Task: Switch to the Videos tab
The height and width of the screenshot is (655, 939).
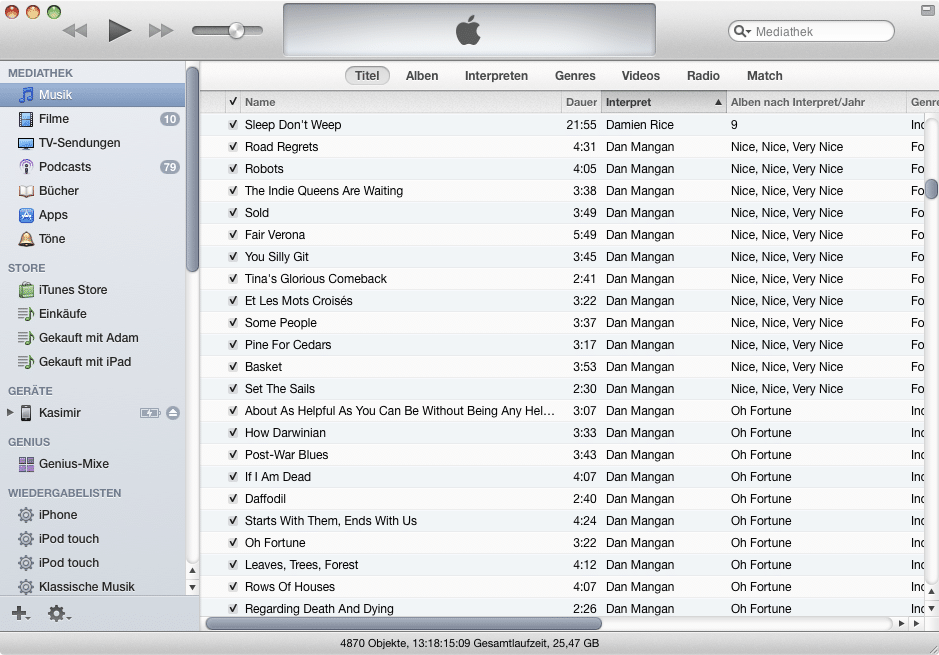Action: 641,75
